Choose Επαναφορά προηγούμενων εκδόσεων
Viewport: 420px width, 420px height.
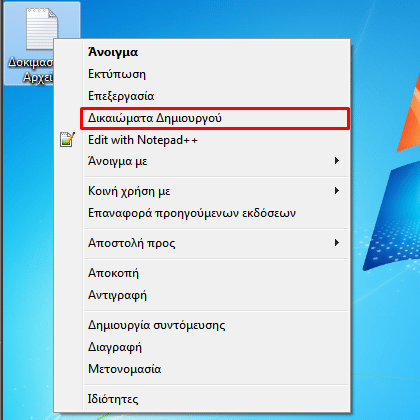(x=192, y=213)
